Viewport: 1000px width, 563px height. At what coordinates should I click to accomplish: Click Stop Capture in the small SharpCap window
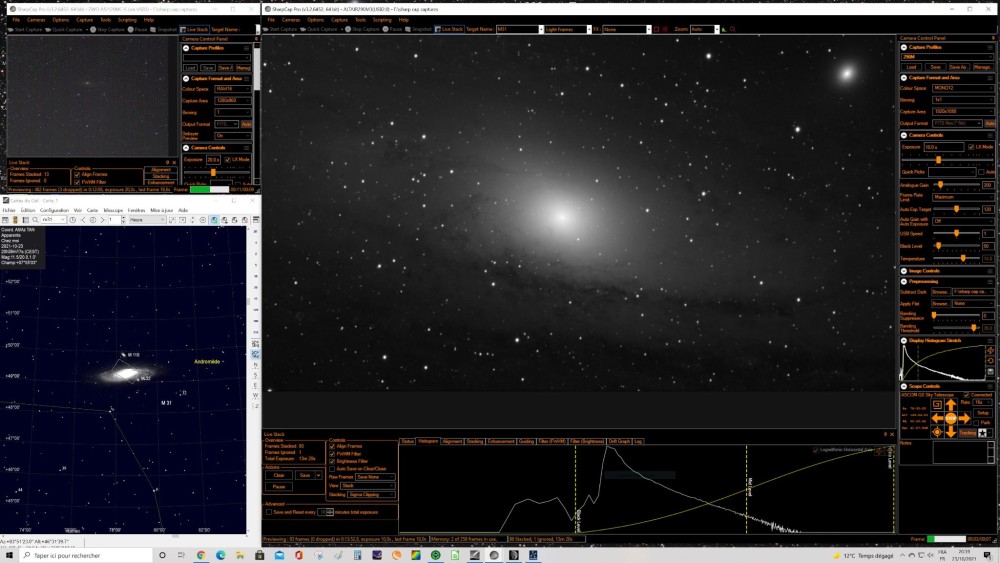click(x=107, y=29)
